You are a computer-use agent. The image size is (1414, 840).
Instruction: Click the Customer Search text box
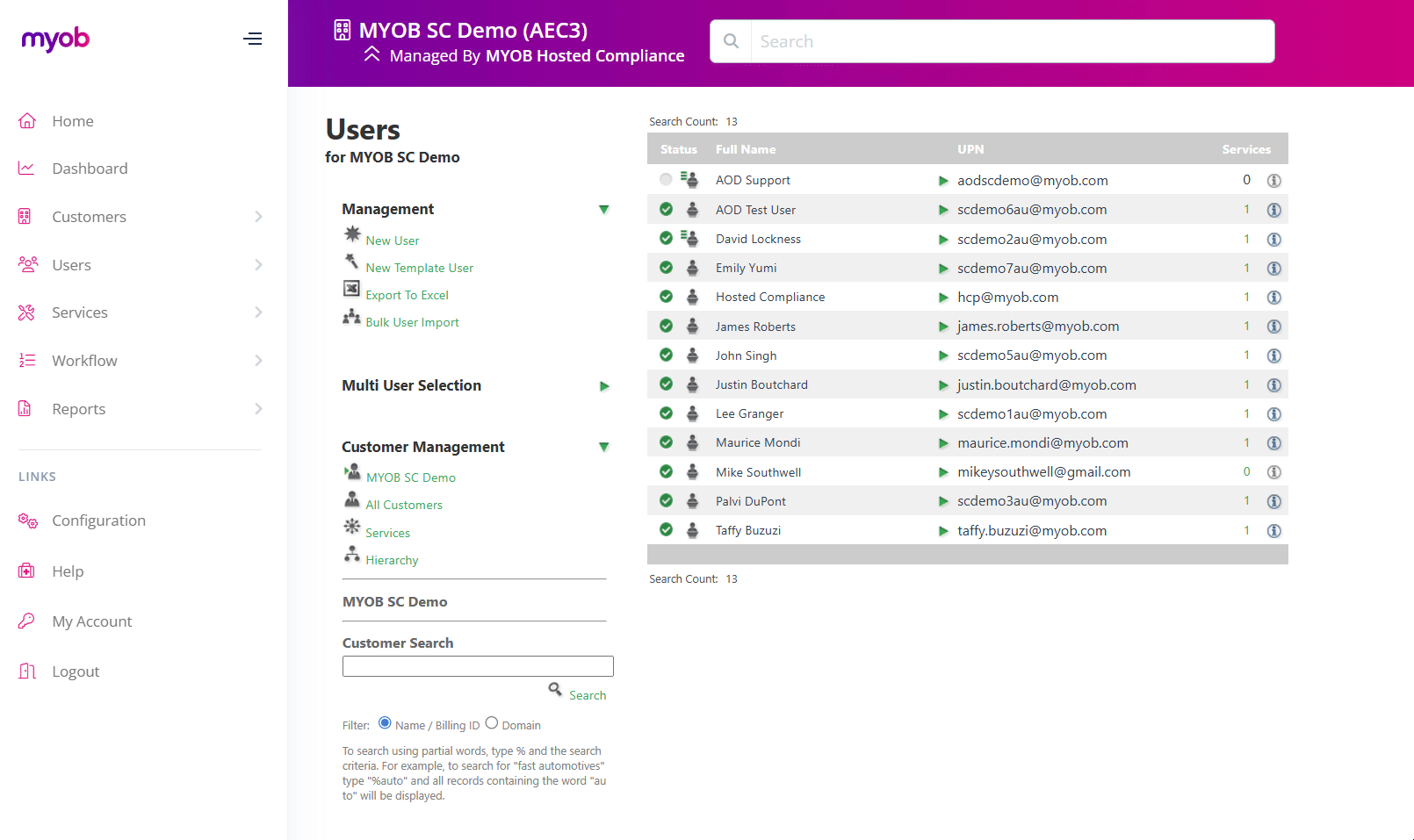coord(478,666)
